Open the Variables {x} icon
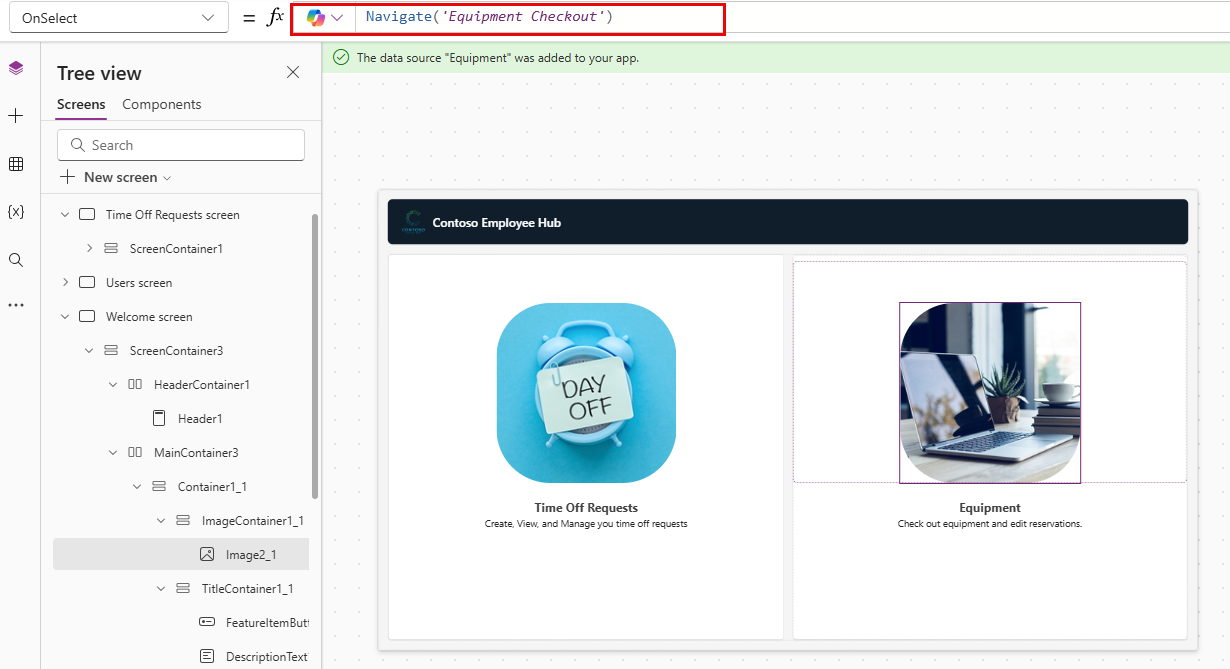 click(x=16, y=212)
